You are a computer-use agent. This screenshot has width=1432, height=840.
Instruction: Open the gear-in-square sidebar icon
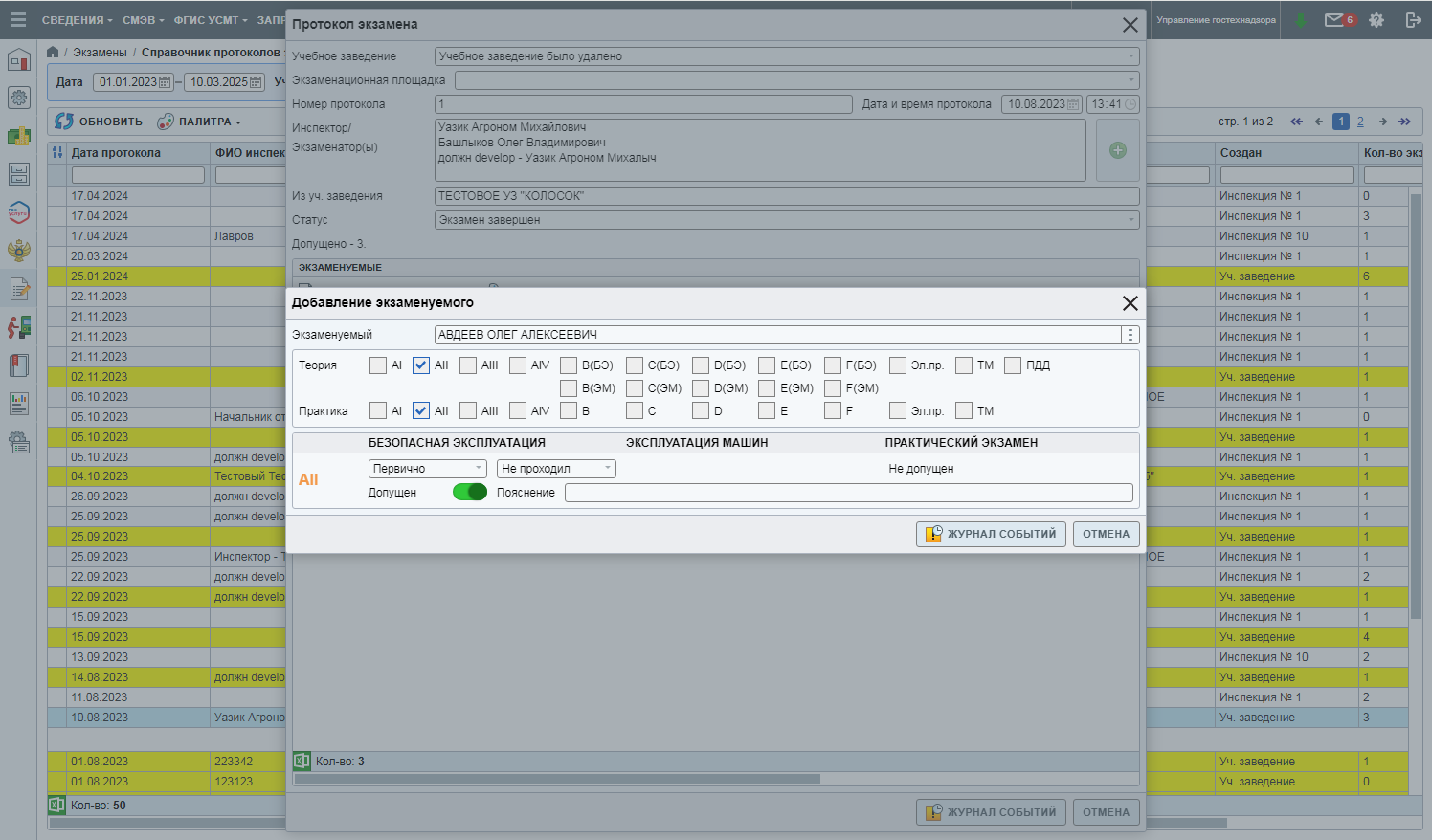(19, 98)
